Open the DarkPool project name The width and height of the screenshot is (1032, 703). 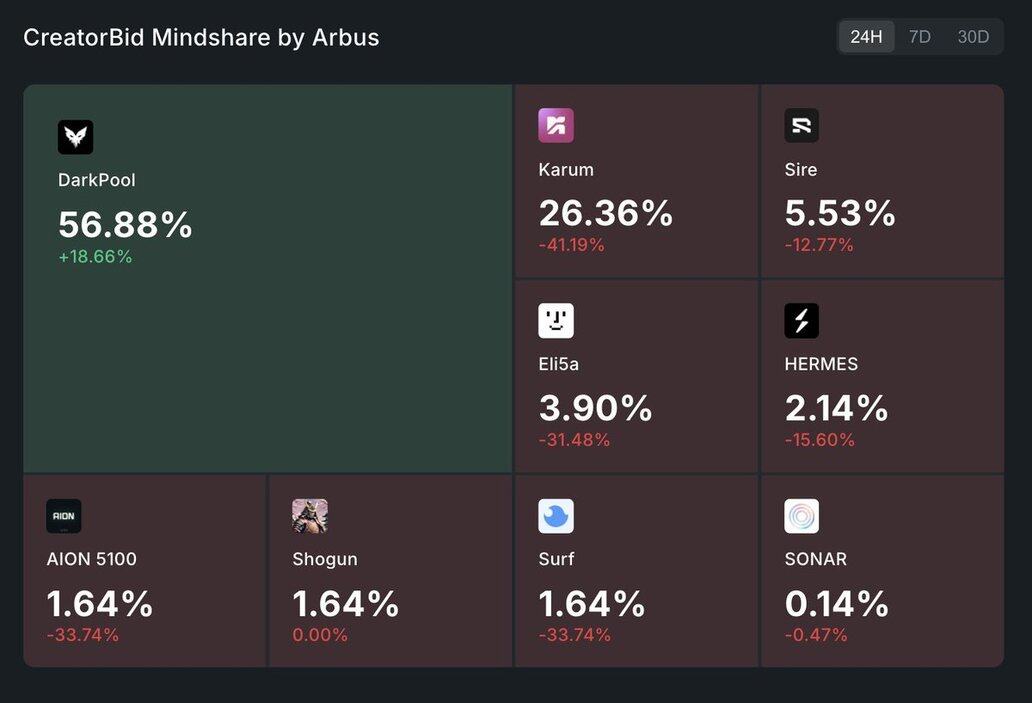(x=97, y=181)
